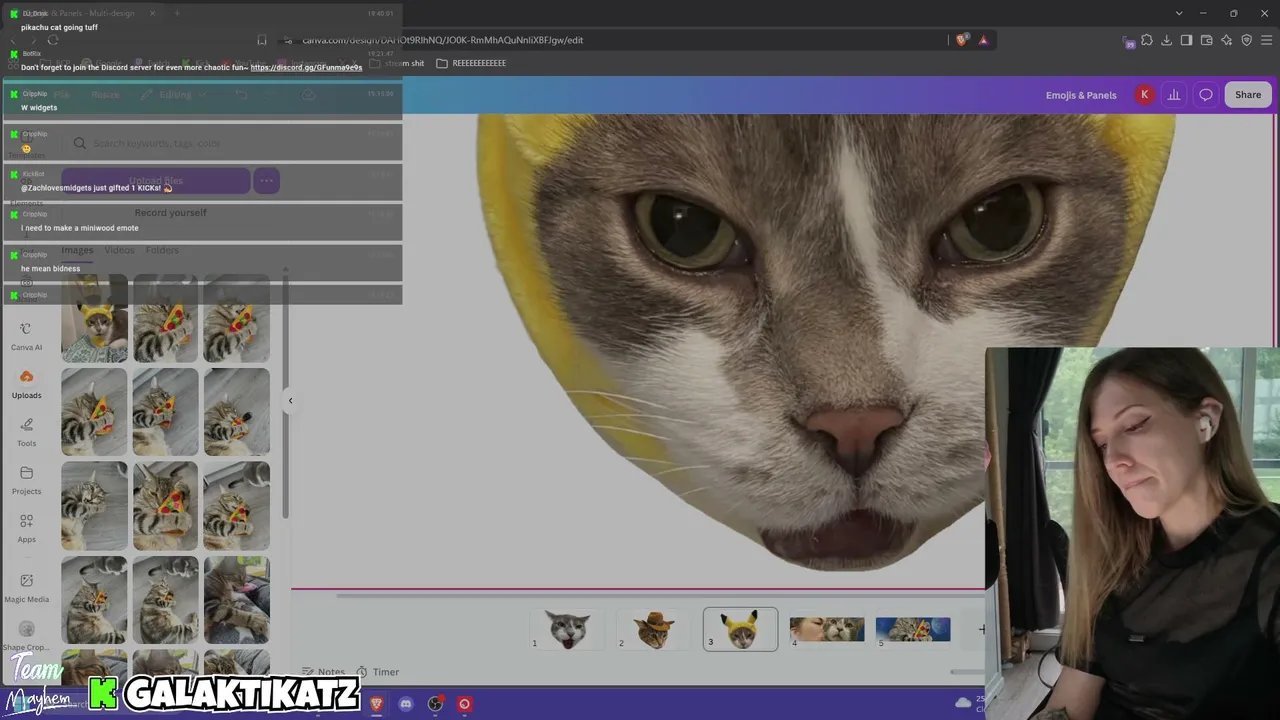Toggle the browser sidebar panel icon
This screenshot has height=720, width=1280.
click(x=1187, y=40)
